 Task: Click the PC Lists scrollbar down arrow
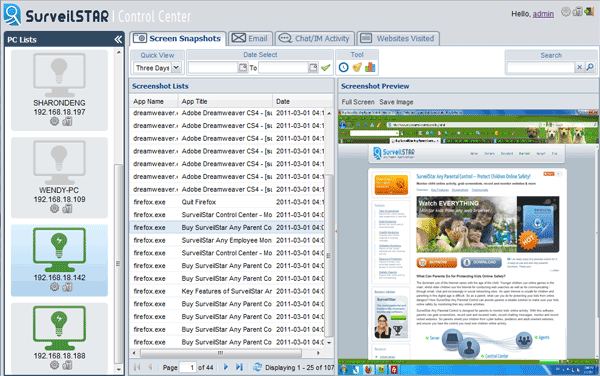tap(119, 369)
